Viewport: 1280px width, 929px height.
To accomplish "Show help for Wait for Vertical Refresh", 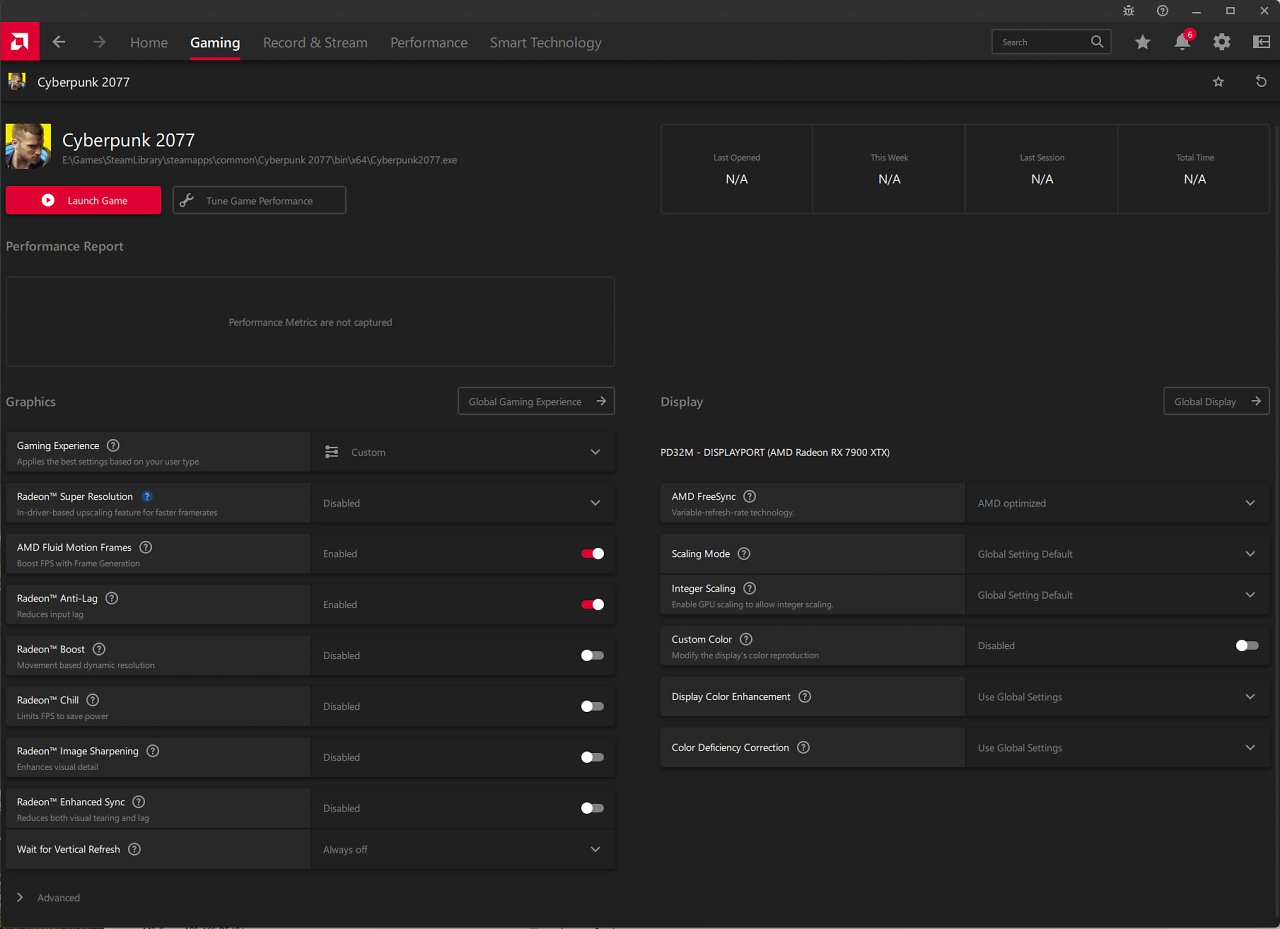I will pyautogui.click(x=134, y=850).
